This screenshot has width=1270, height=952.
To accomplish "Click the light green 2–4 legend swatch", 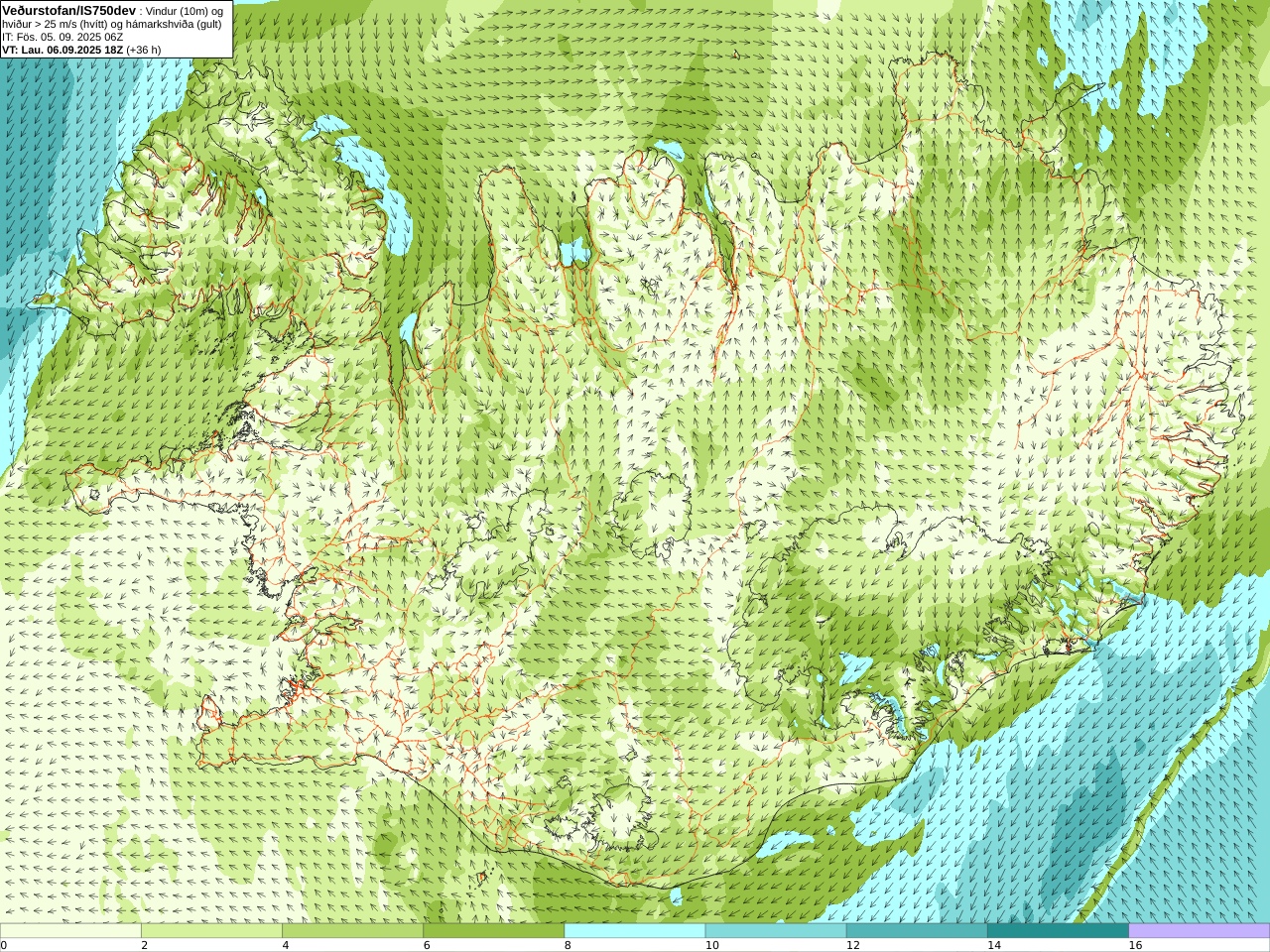I will (211, 931).
